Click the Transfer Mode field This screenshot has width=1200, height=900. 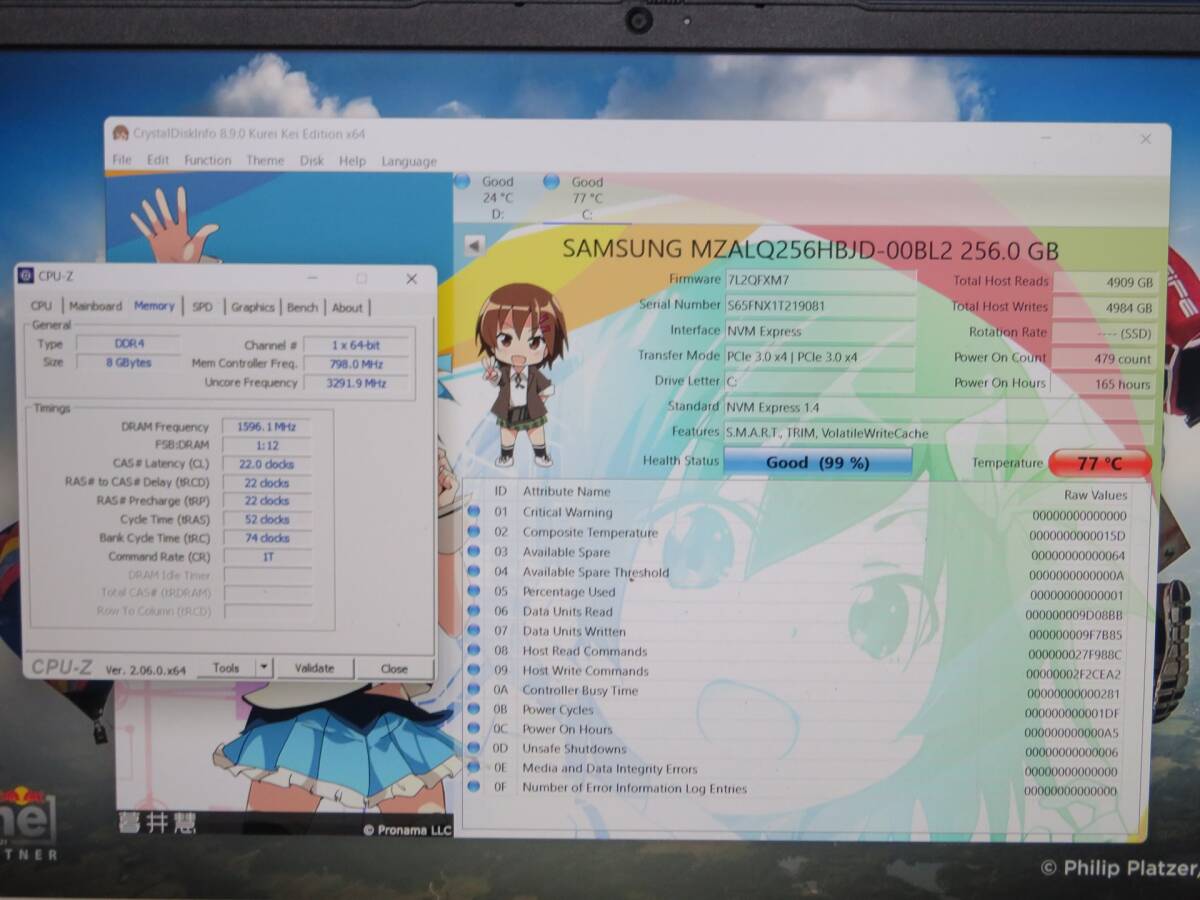(x=820, y=356)
